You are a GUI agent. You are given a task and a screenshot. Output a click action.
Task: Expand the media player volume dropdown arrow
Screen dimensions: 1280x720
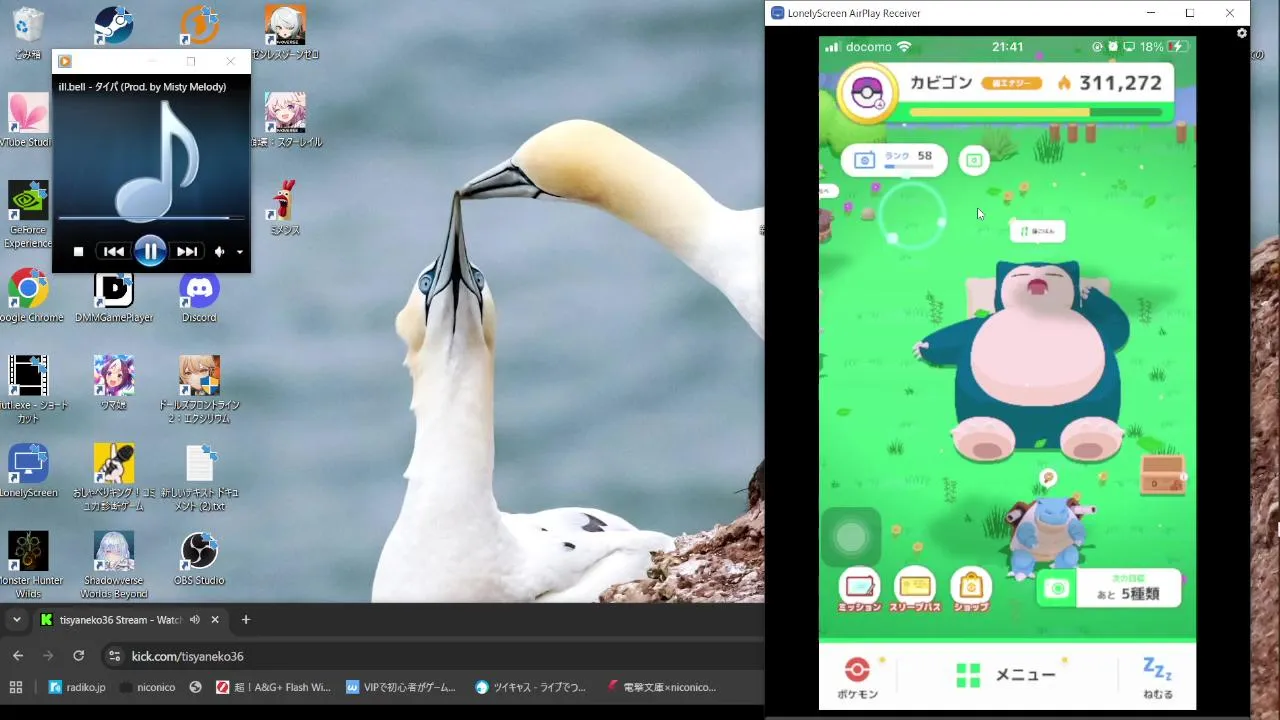[x=240, y=252]
